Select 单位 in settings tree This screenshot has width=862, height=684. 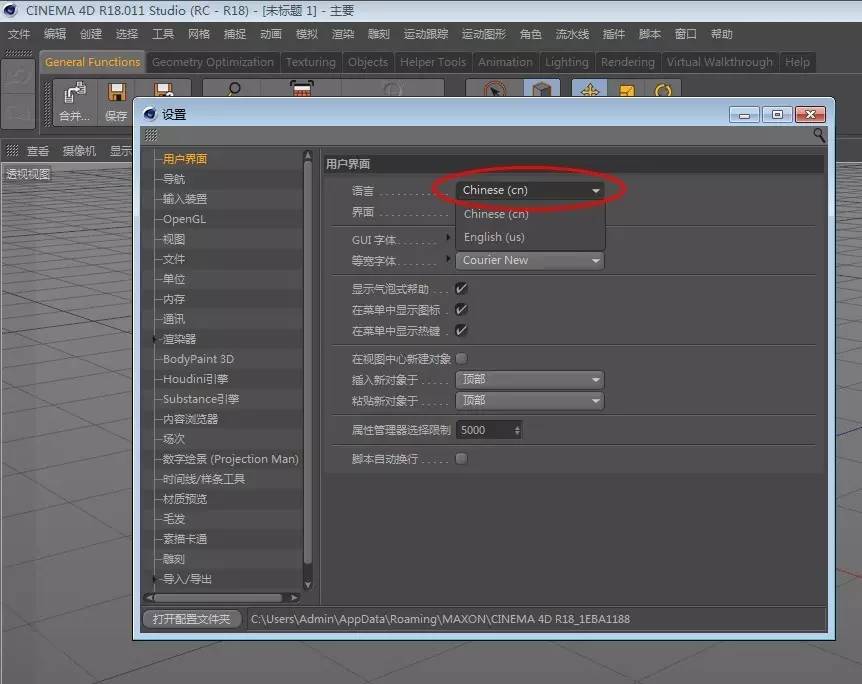point(174,279)
